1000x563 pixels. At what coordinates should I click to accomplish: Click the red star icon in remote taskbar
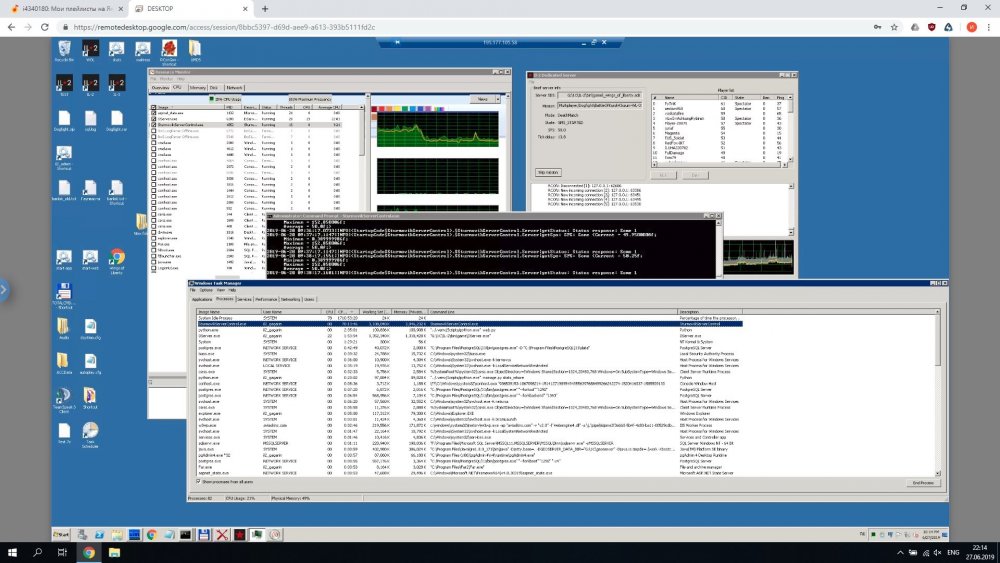239,534
